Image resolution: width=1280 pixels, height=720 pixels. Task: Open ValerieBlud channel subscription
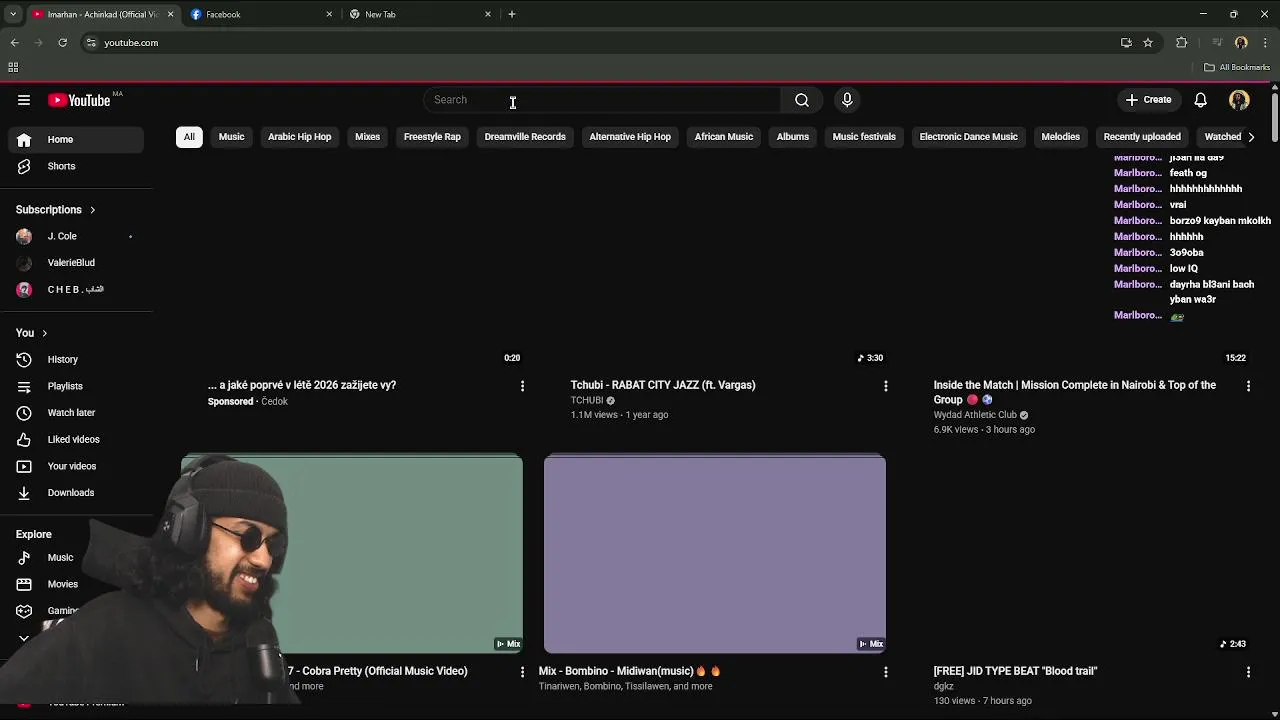point(76,263)
